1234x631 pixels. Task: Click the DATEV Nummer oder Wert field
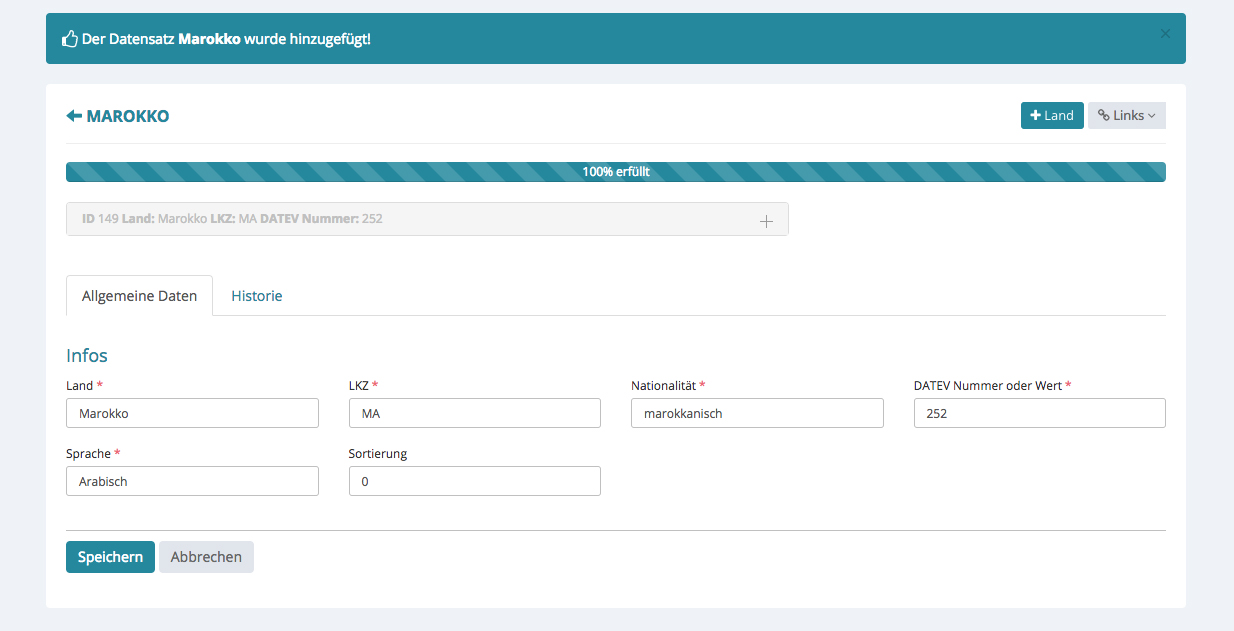coord(1039,413)
